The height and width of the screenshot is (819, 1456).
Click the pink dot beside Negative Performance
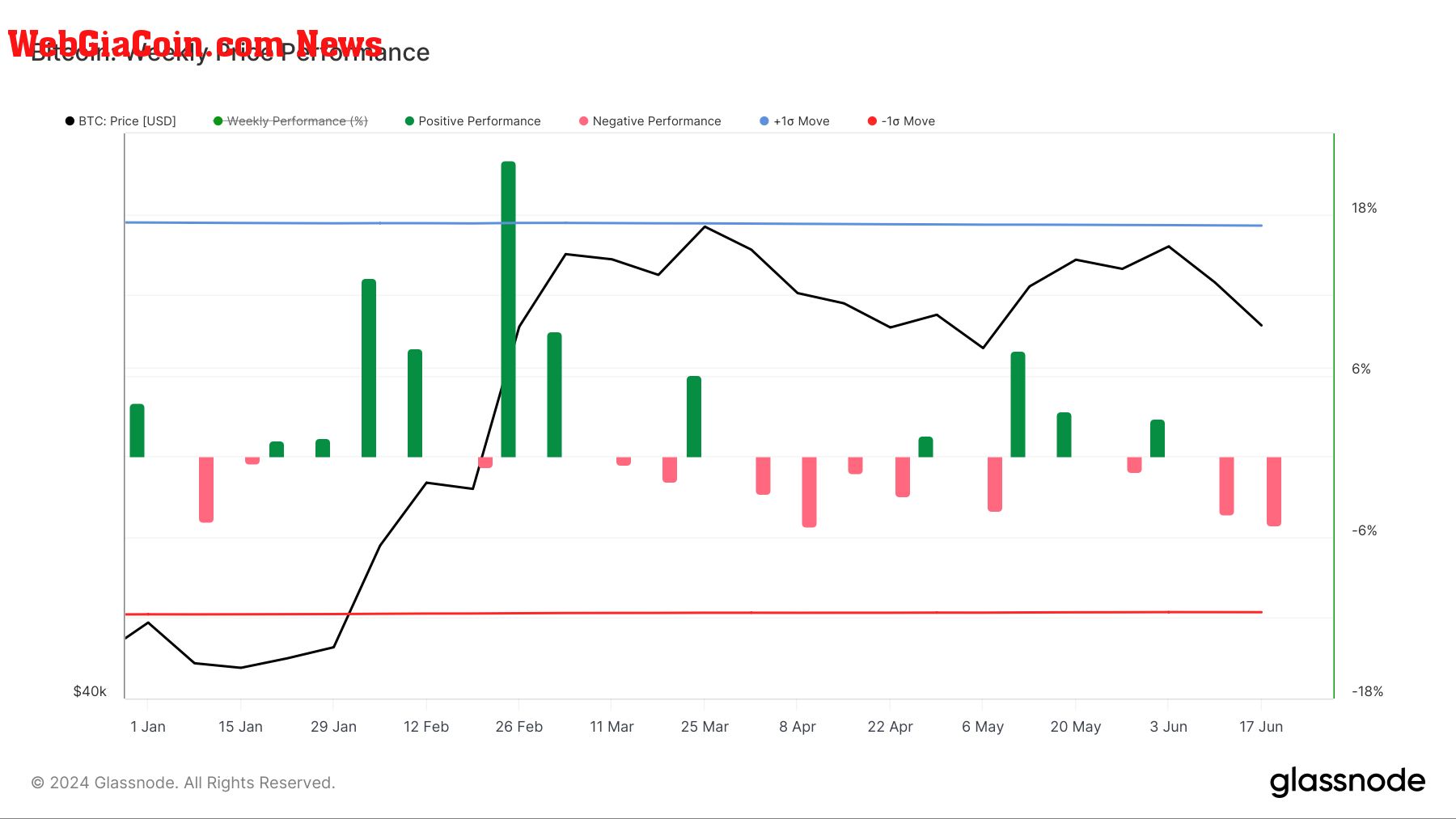tap(583, 121)
